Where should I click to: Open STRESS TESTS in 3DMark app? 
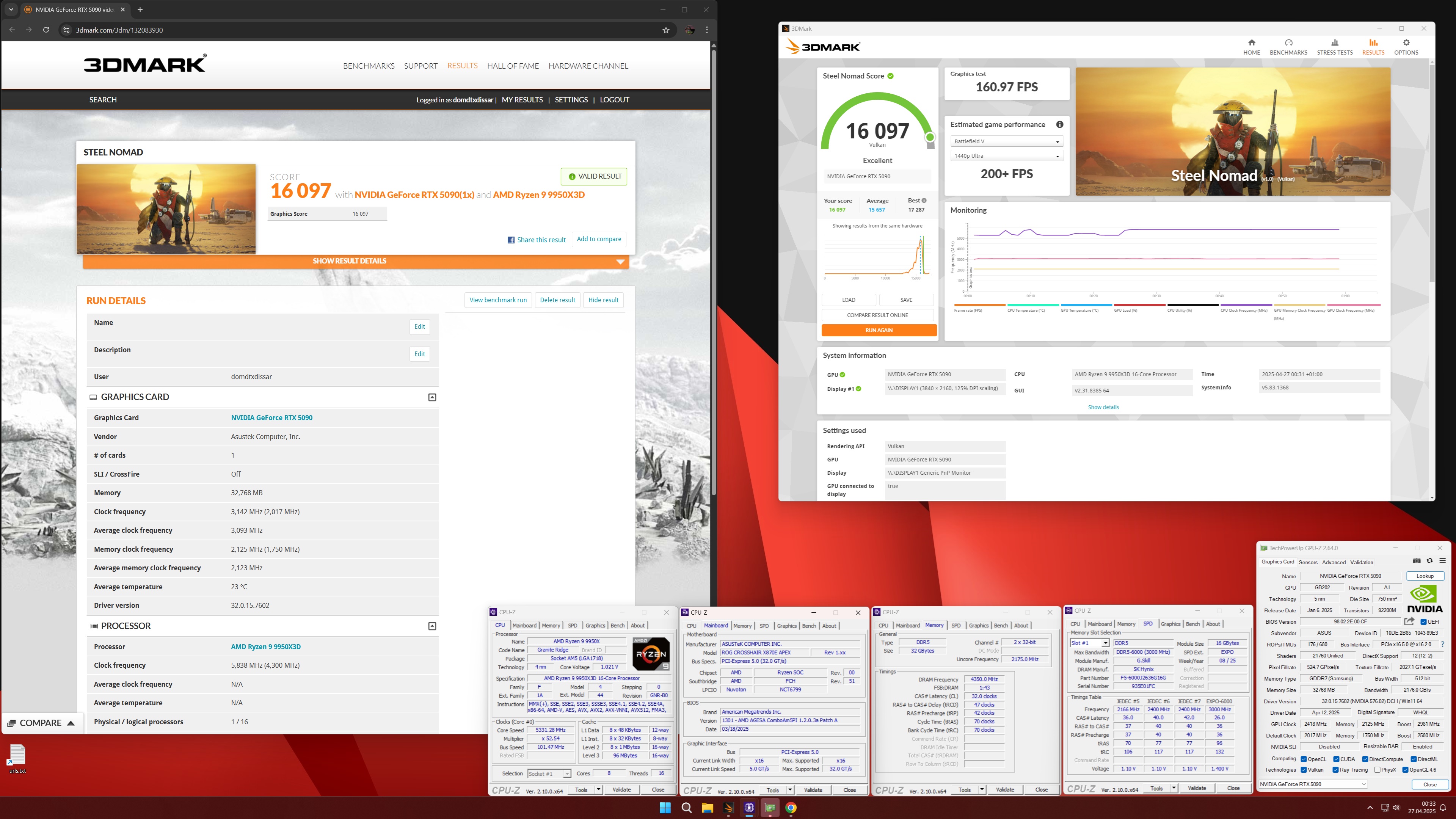1335,47
